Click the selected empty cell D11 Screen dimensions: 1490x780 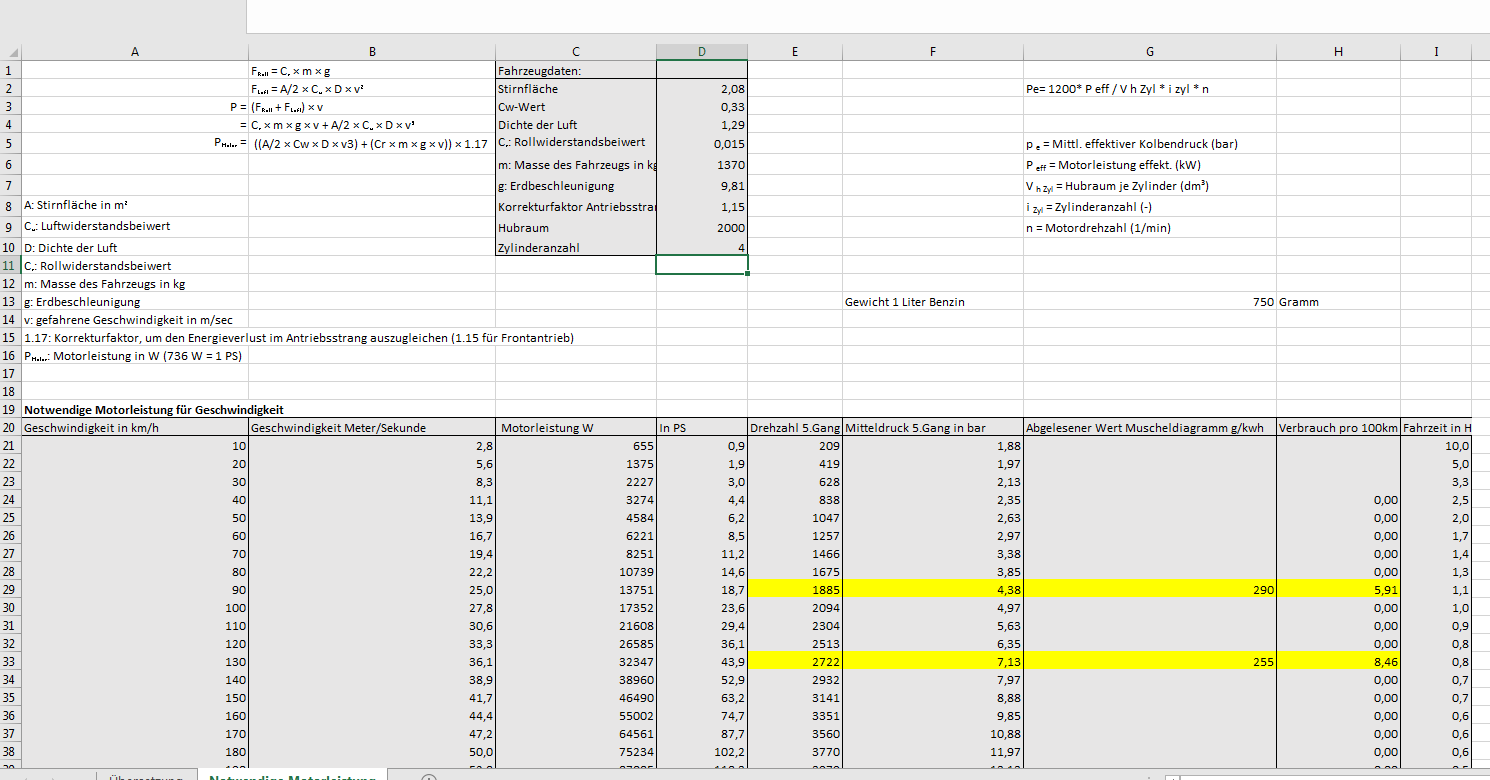click(702, 265)
